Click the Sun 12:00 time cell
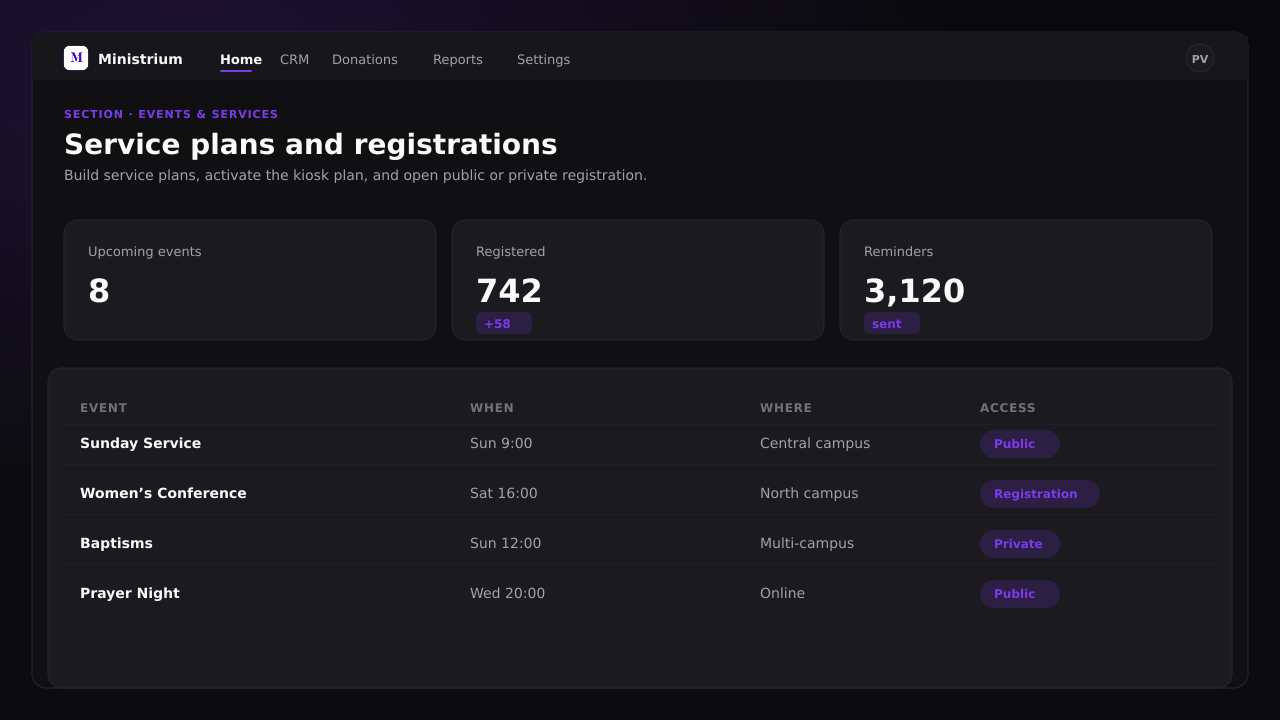Screen dimensions: 1280x720 tap(505, 543)
